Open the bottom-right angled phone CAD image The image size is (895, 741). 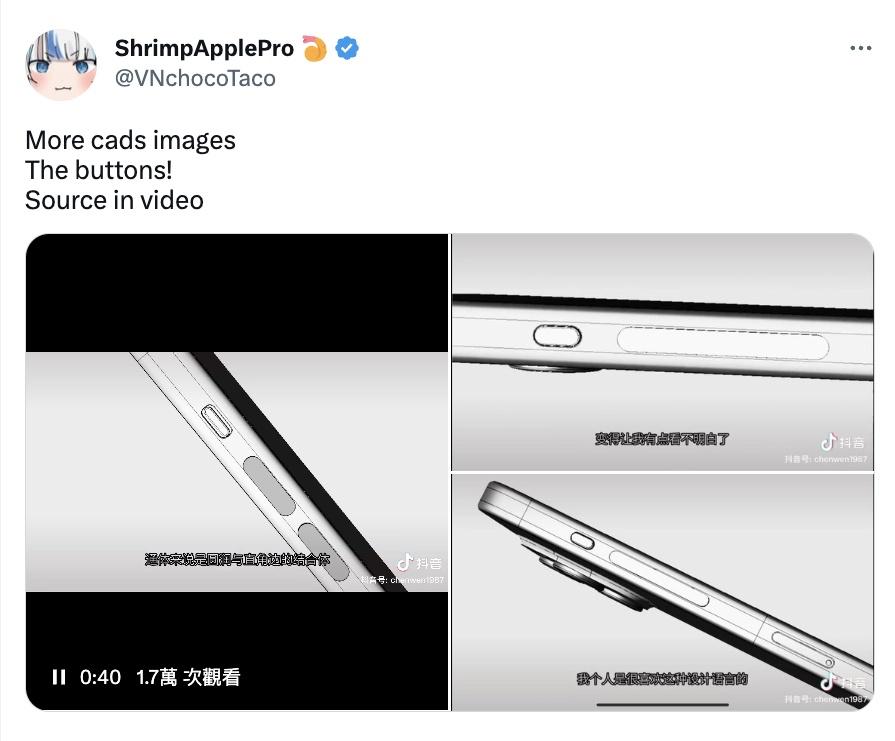pos(663,593)
